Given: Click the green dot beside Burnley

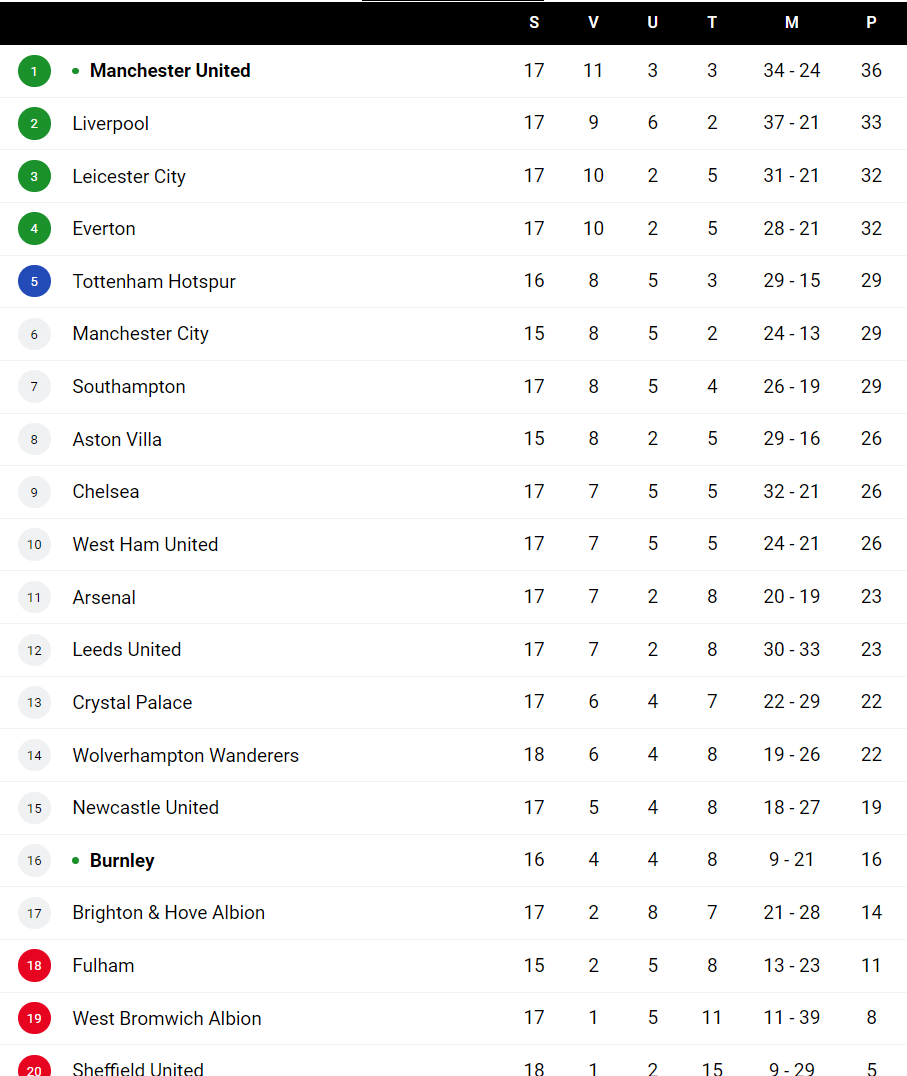Looking at the screenshot, I should pyautogui.click(x=75, y=860).
